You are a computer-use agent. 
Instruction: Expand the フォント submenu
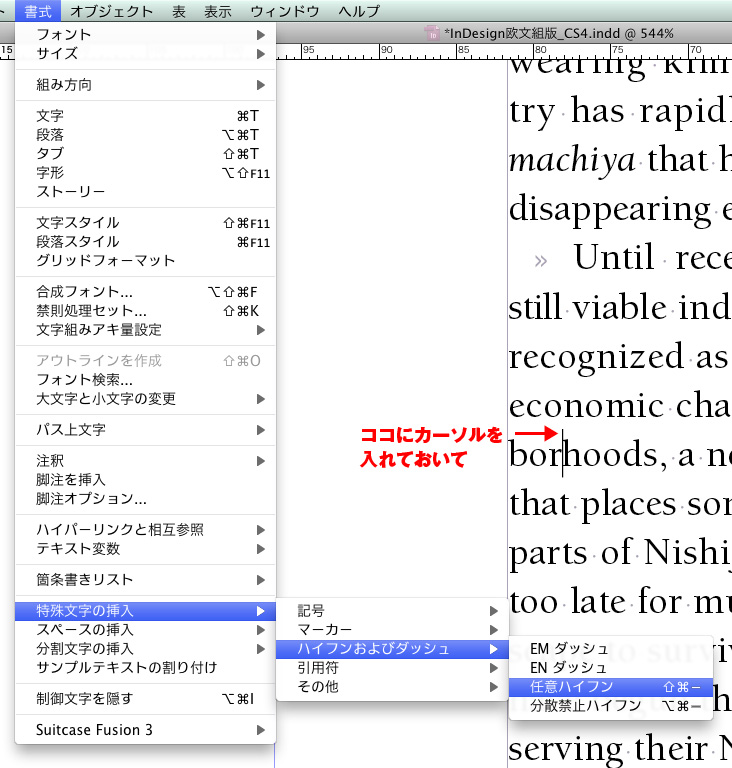145,34
